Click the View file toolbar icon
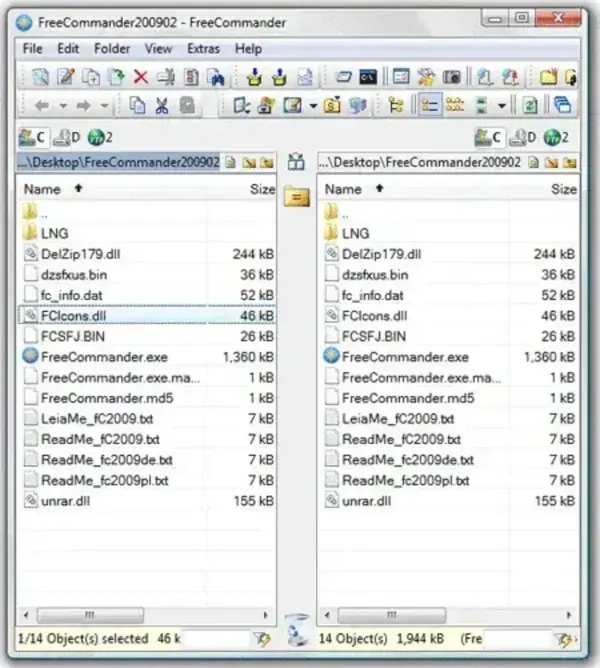Screen dimensions: 600x668 [40, 77]
